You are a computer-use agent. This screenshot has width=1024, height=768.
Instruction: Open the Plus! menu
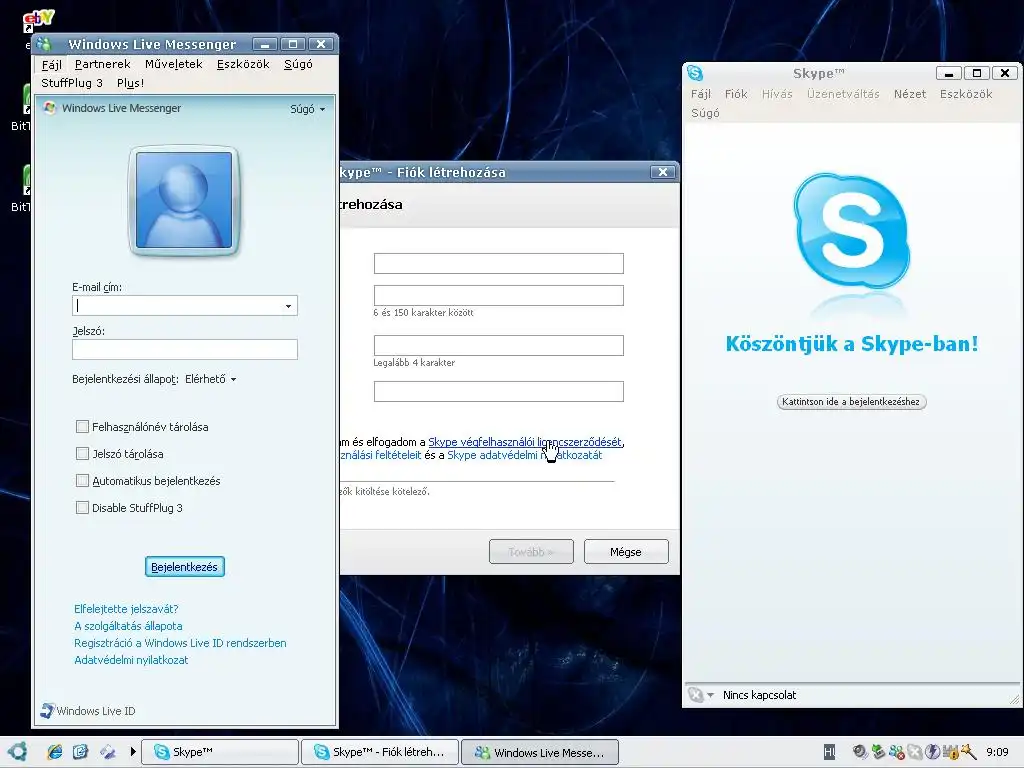pos(130,83)
